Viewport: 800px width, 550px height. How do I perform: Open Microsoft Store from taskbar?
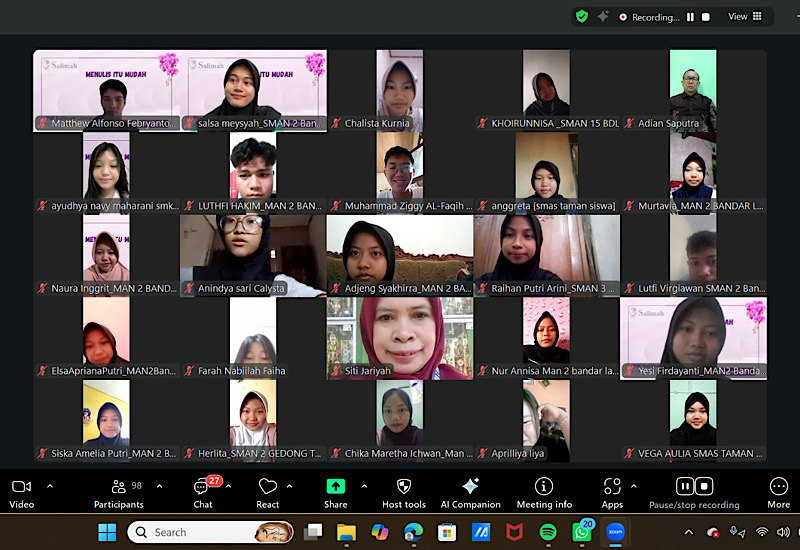click(447, 532)
